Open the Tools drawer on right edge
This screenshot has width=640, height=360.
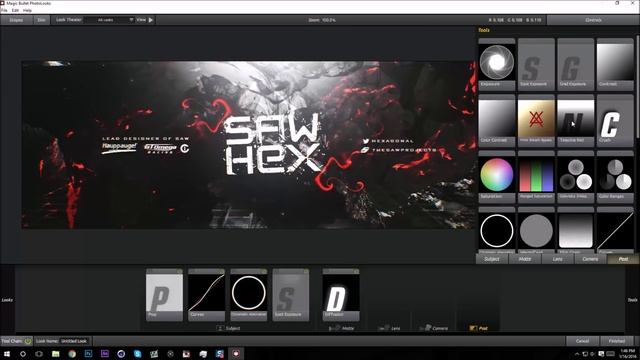pyautogui.click(x=632, y=300)
